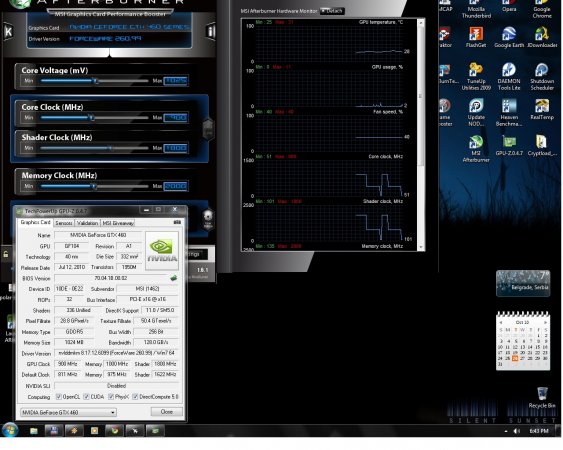Open the Heaven Benchmark shortcut
The height and width of the screenshot is (450, 563).
(509, 112)
